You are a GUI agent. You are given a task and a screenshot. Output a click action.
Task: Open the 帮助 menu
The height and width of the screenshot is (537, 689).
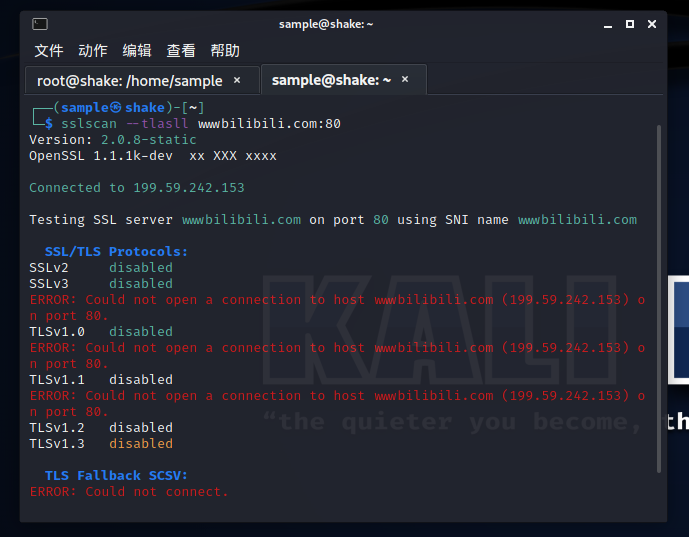[x=225, y=51]
